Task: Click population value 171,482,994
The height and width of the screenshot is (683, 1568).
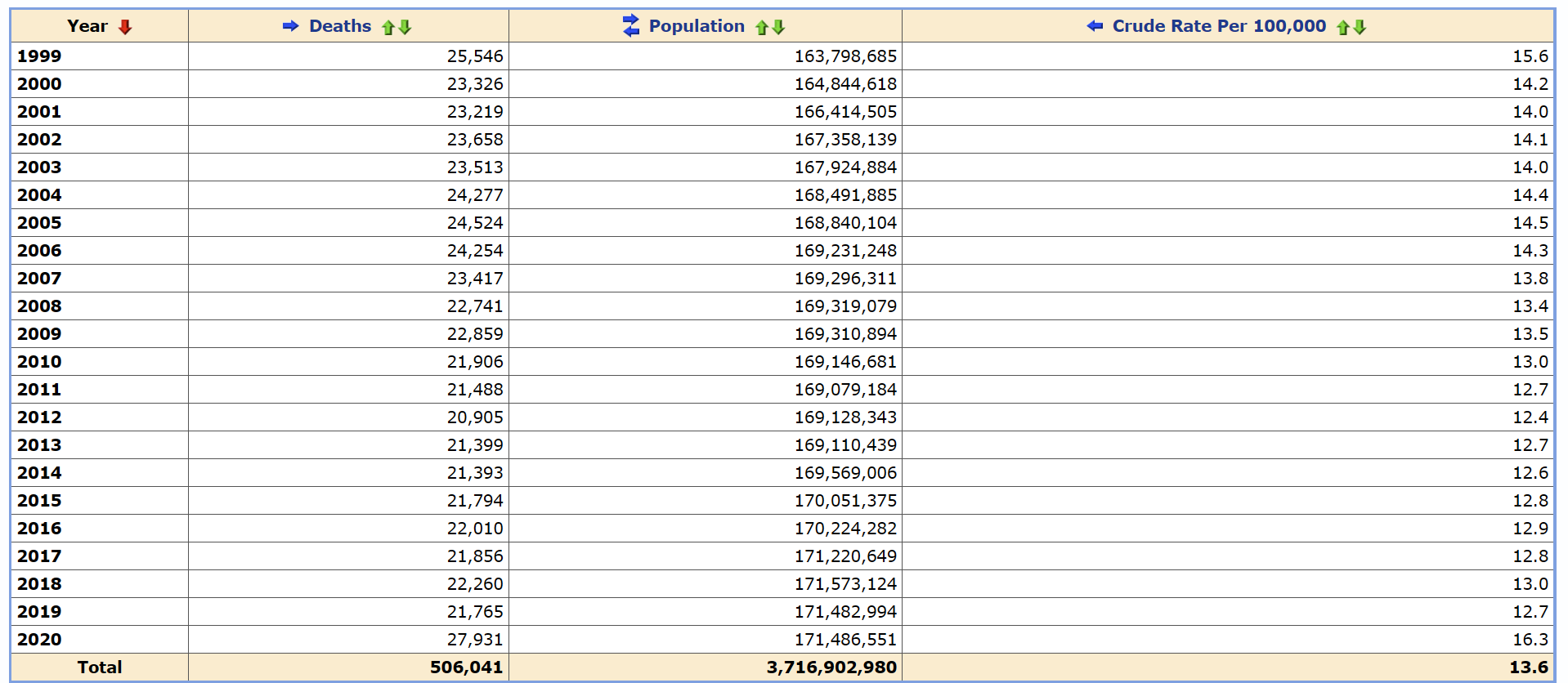Action: (x=845, y=612)
